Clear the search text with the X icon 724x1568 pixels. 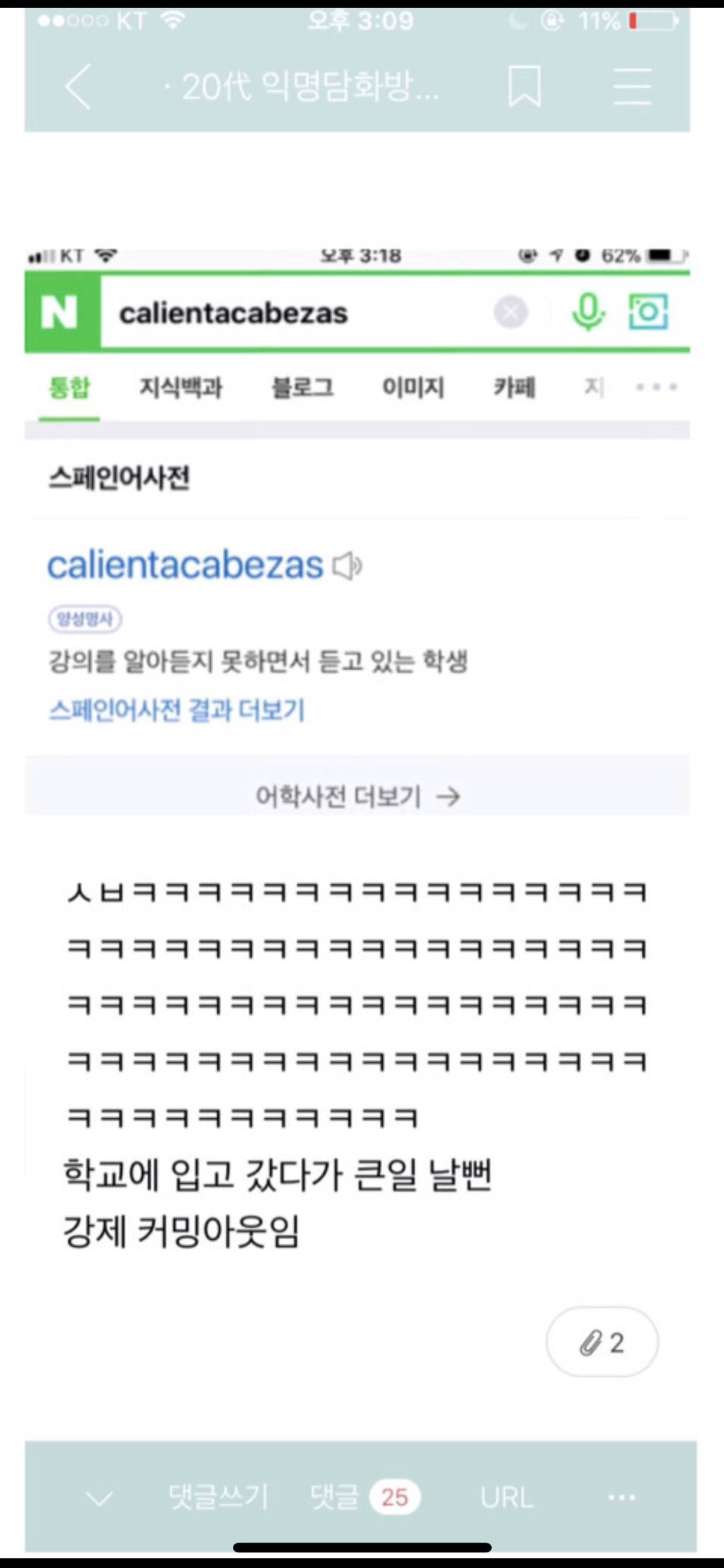pos(511,312)
